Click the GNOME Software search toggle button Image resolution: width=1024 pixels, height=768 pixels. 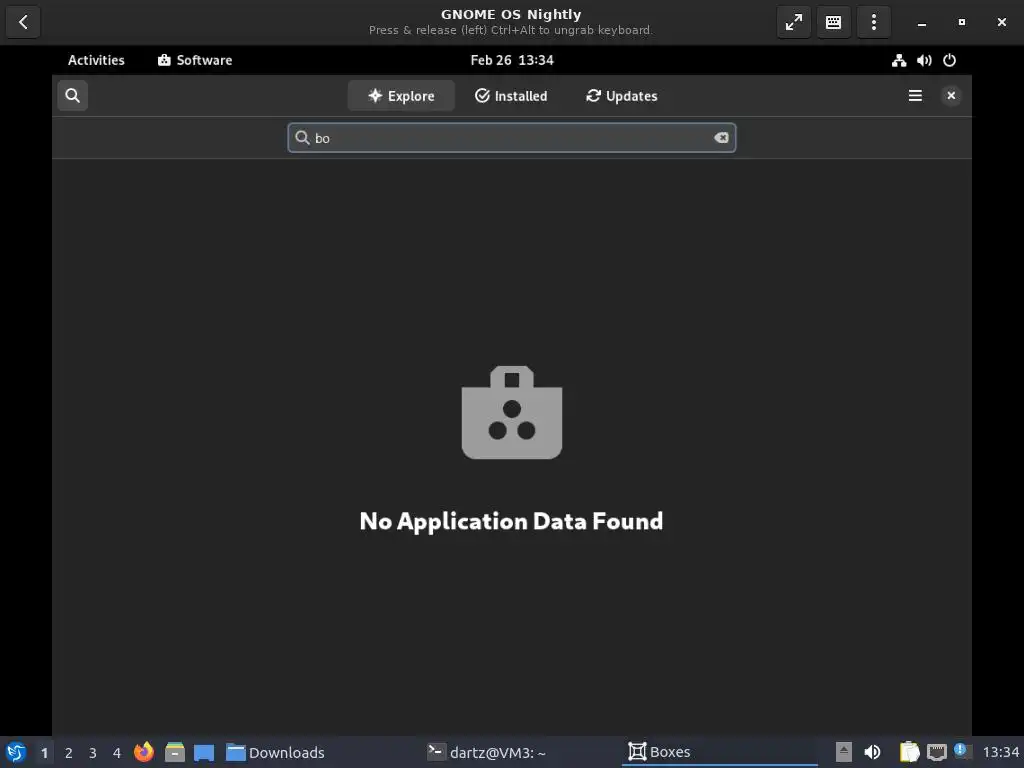click(72, 95)
